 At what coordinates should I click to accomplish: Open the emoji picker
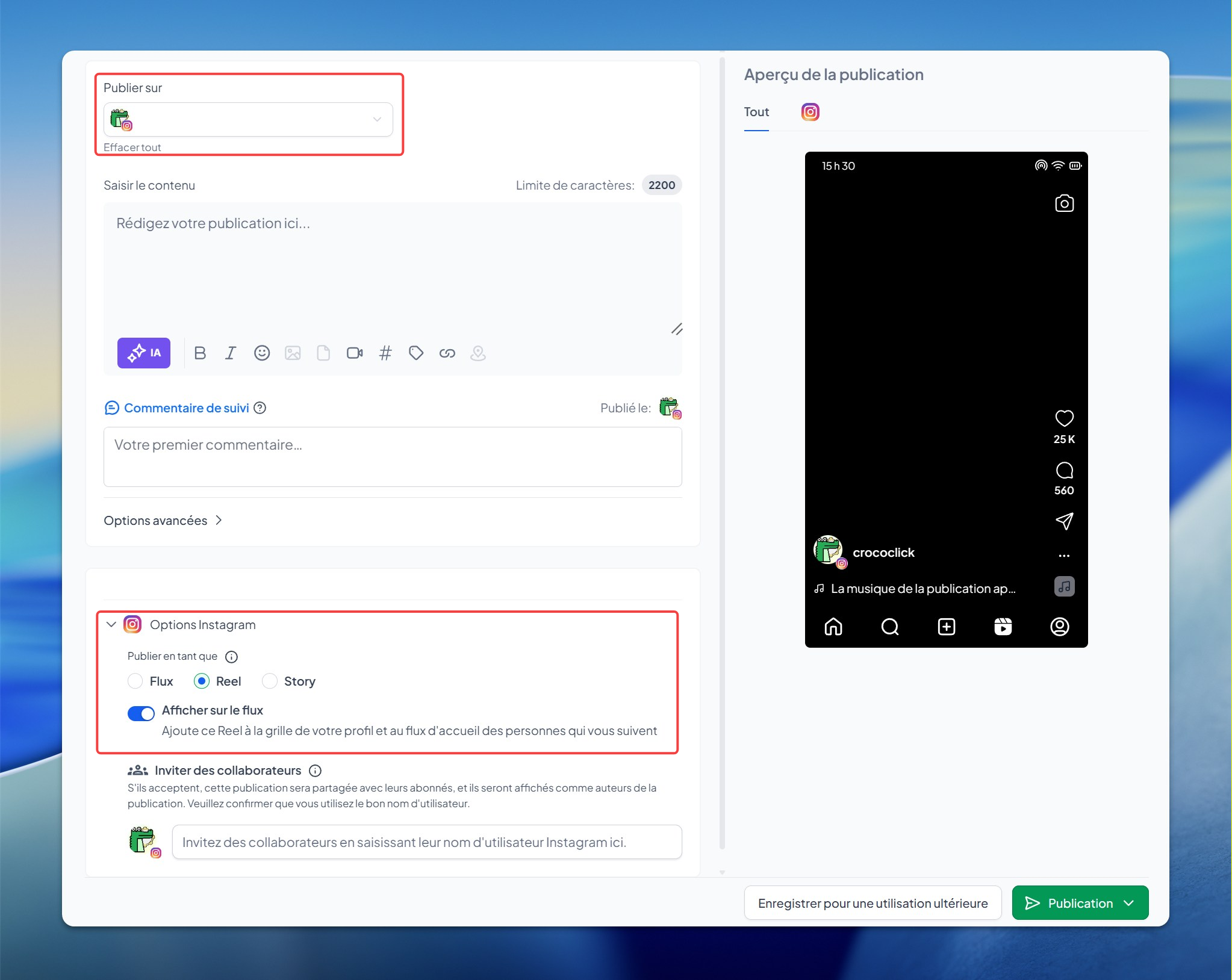262,353
